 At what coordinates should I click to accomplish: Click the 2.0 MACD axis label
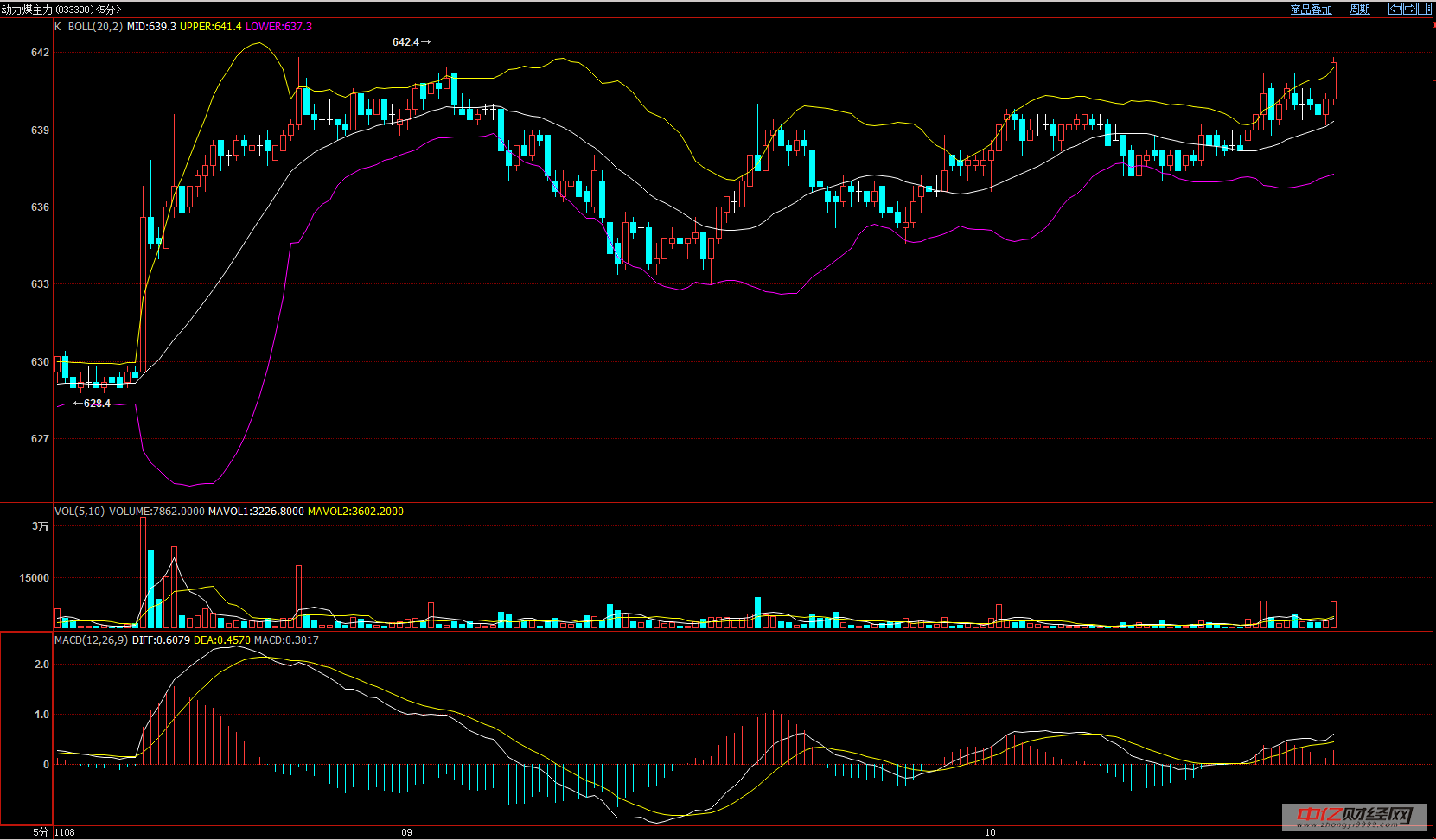tap(41, 665)
